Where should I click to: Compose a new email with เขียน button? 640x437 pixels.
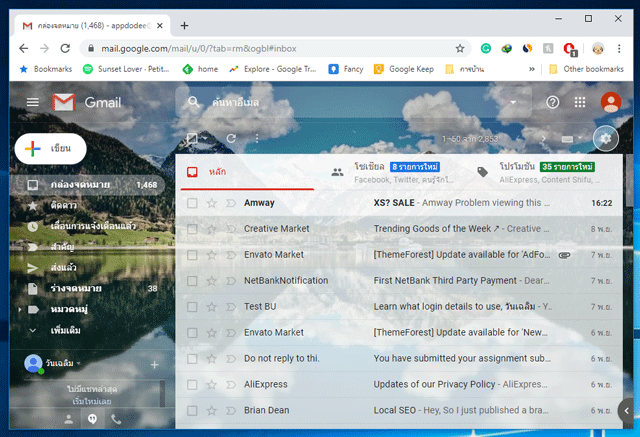(x=51, y=149)
